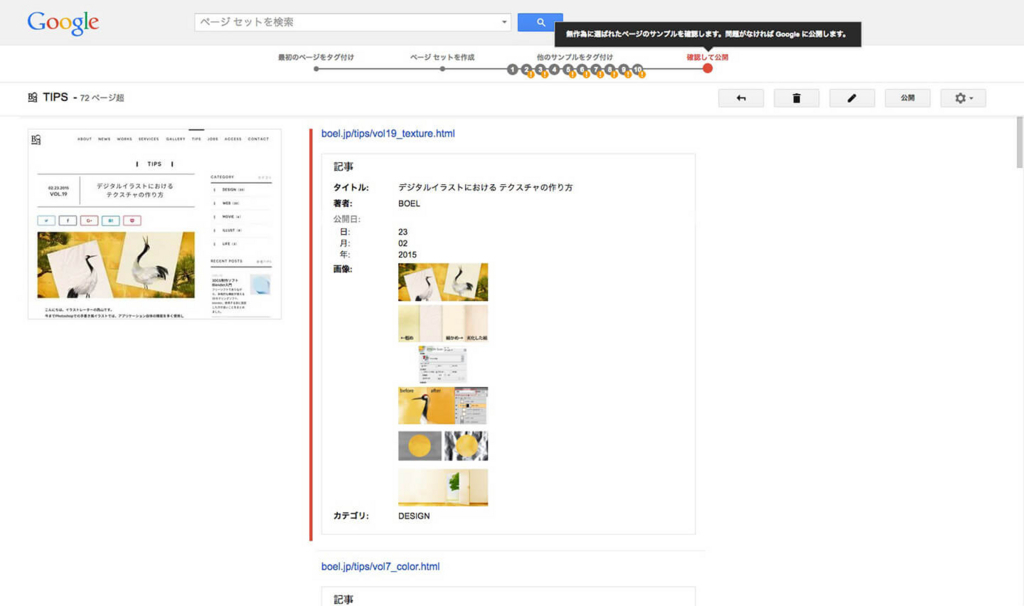The width and height of the screenshot is (1024, 606).
Task: Click the title value デジタルイラストにおける テクスチャの作り方
Action: [x=485, y=187]
